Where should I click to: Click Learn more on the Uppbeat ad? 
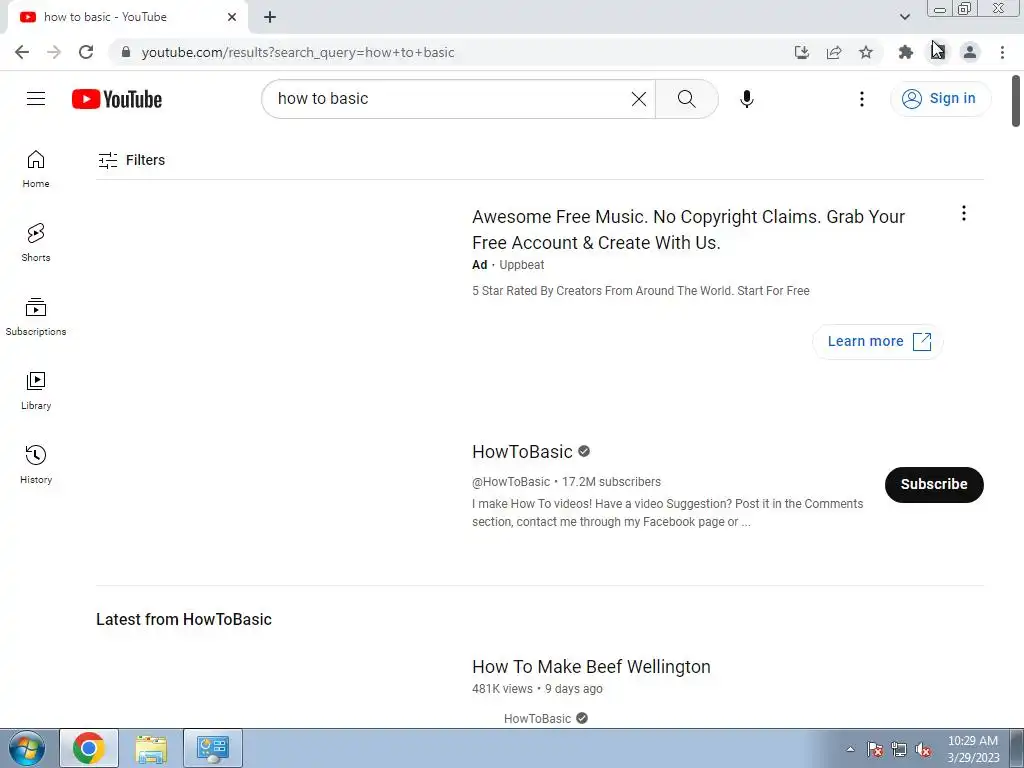click(x=878, y=342)
